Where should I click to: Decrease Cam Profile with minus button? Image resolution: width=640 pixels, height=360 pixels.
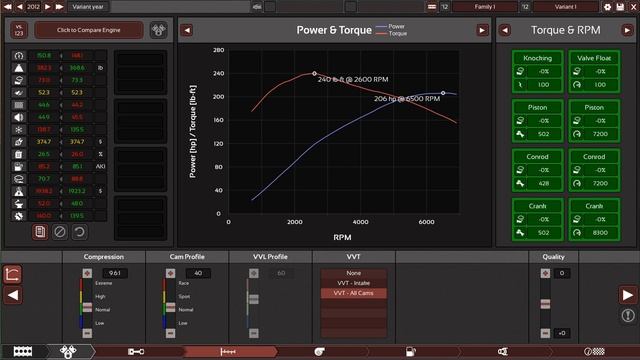tap(170, 333)
